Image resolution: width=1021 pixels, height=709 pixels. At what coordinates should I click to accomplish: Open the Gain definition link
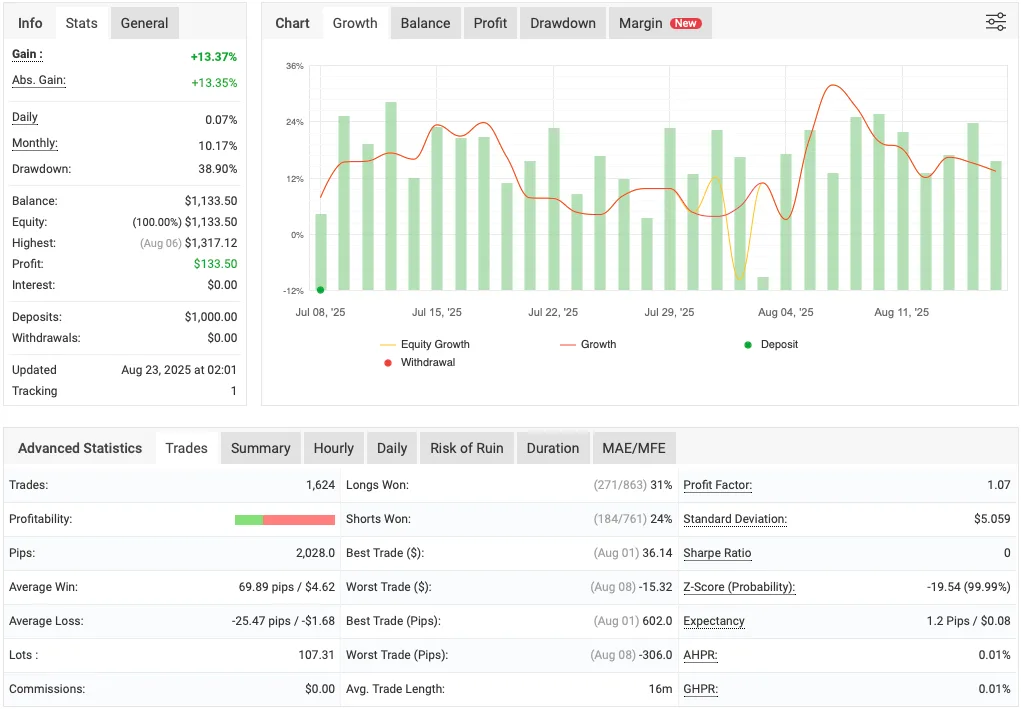26,54
